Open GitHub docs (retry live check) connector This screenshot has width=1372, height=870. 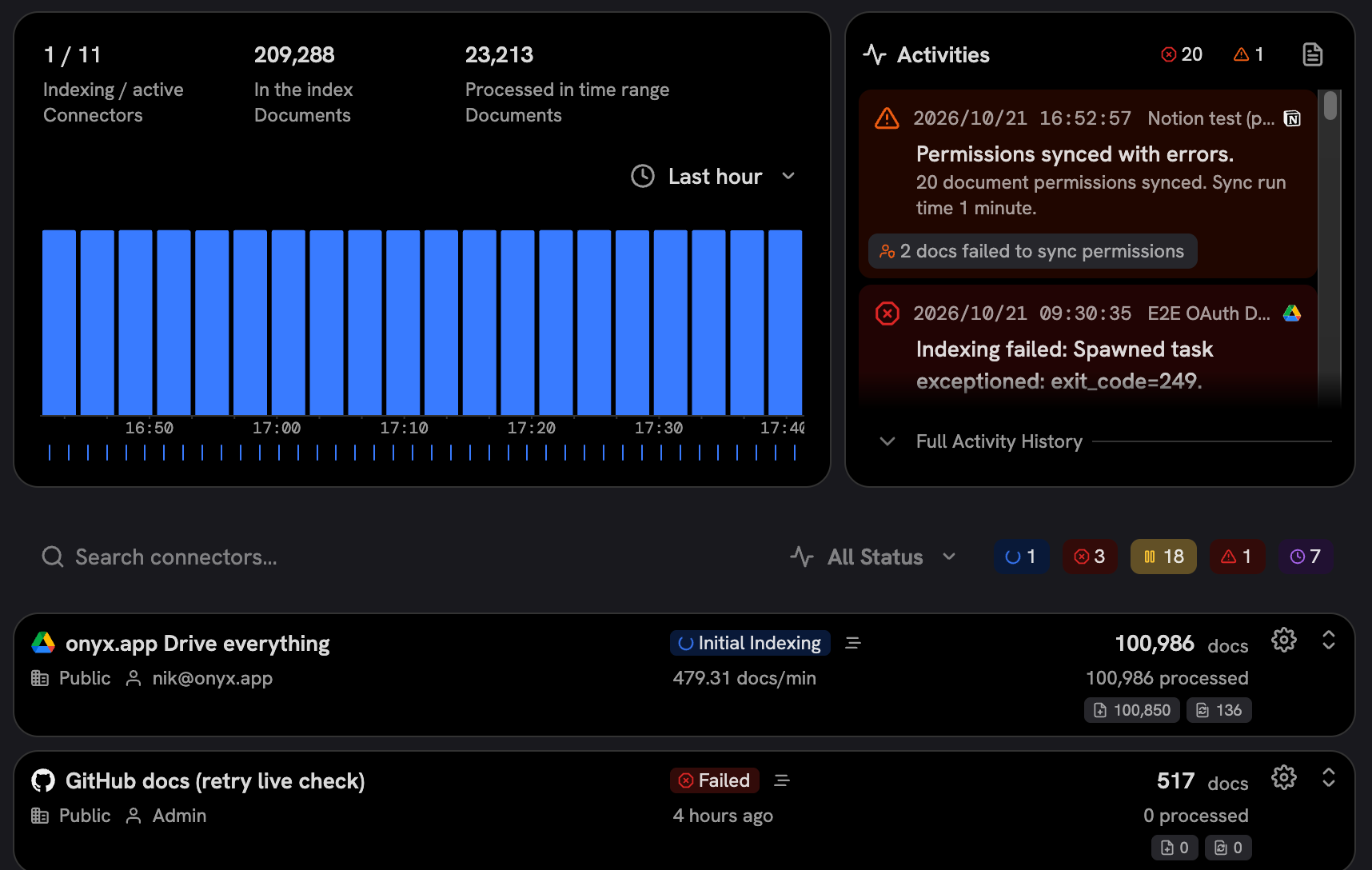click(x=215, y=780)
